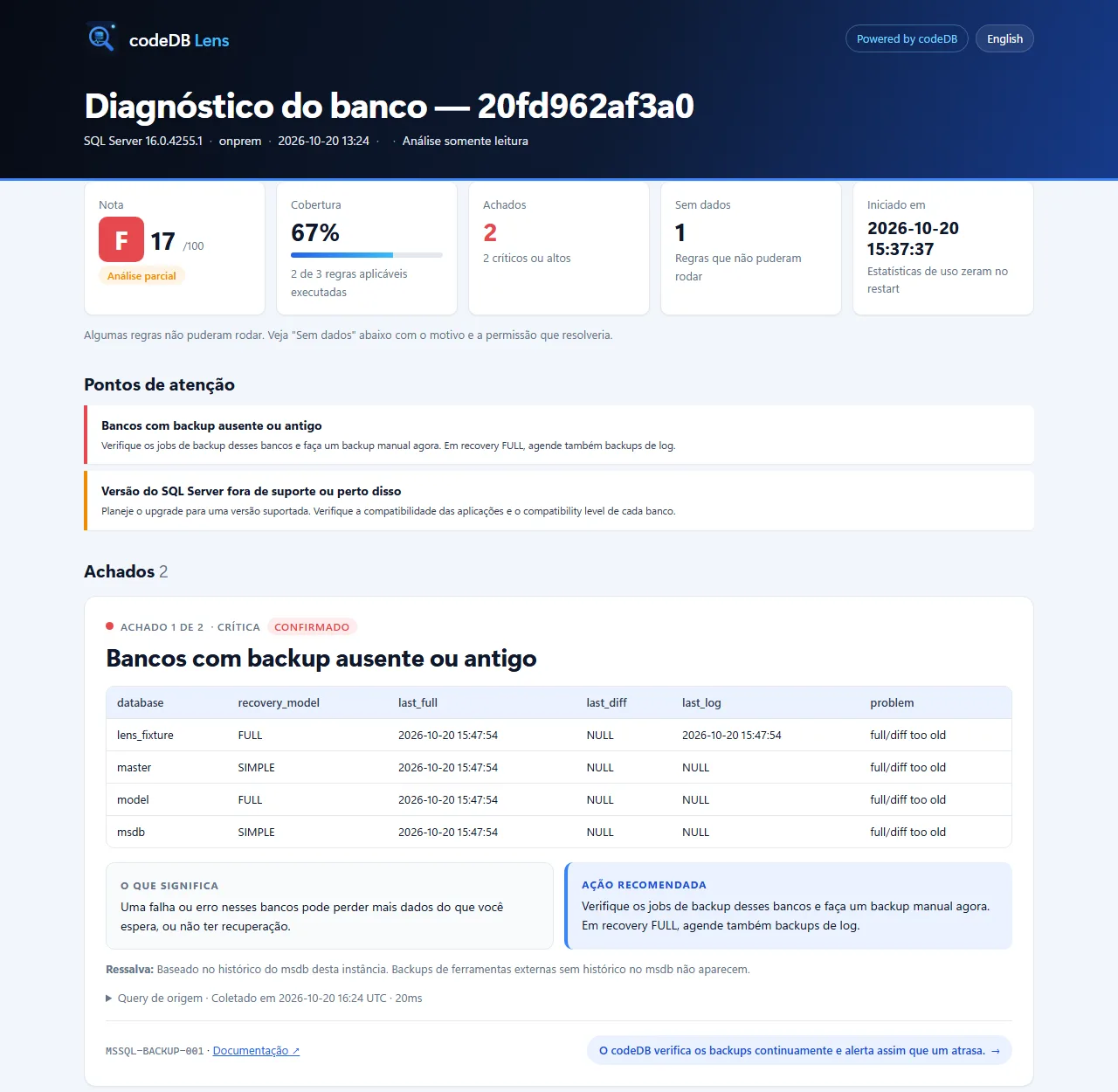Click the Achados count of 2 in summary card
Image resolution: width=1118 pixels, height=1092 pixels.
pos(490,232)
